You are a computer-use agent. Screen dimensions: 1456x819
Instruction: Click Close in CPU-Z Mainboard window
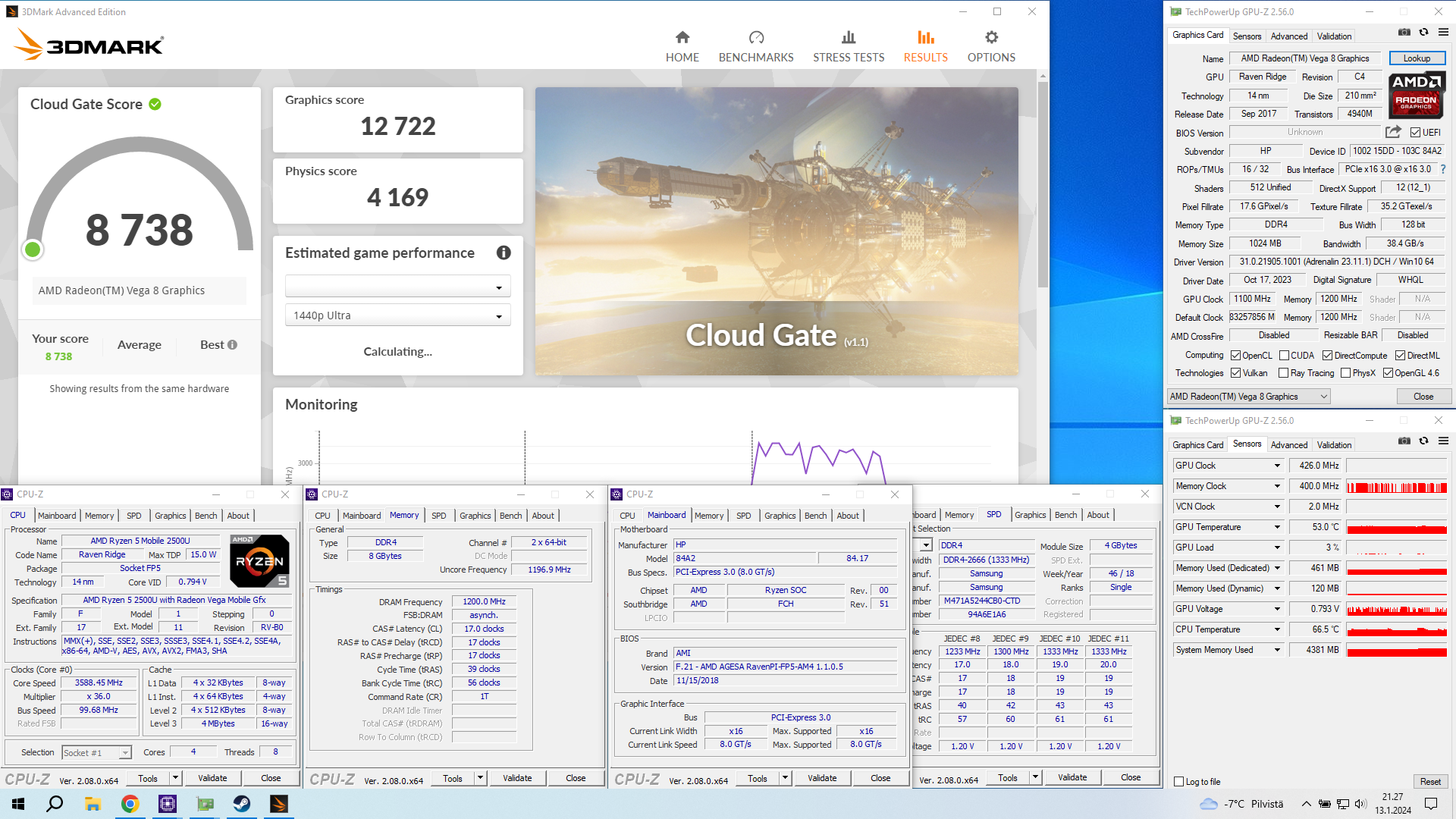point(880,778)
